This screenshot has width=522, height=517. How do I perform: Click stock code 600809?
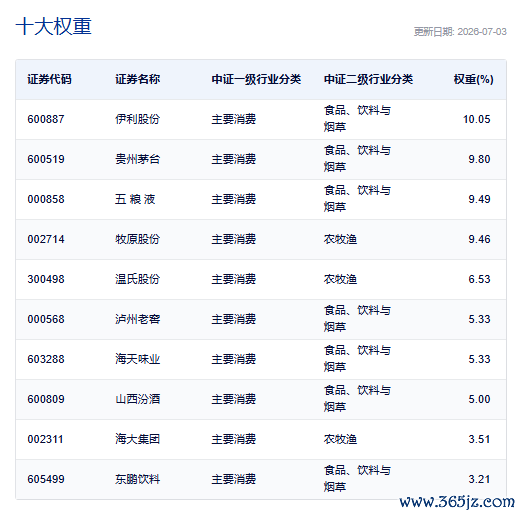point(46,399)
